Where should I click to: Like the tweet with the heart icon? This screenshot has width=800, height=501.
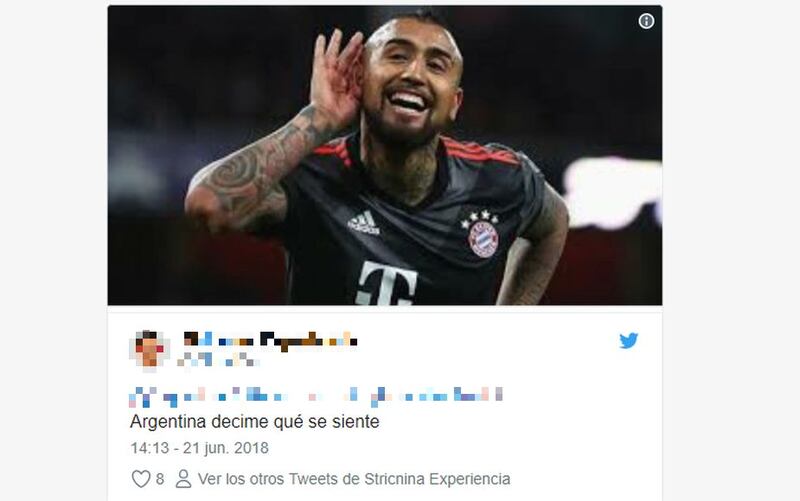pos(141,479)
